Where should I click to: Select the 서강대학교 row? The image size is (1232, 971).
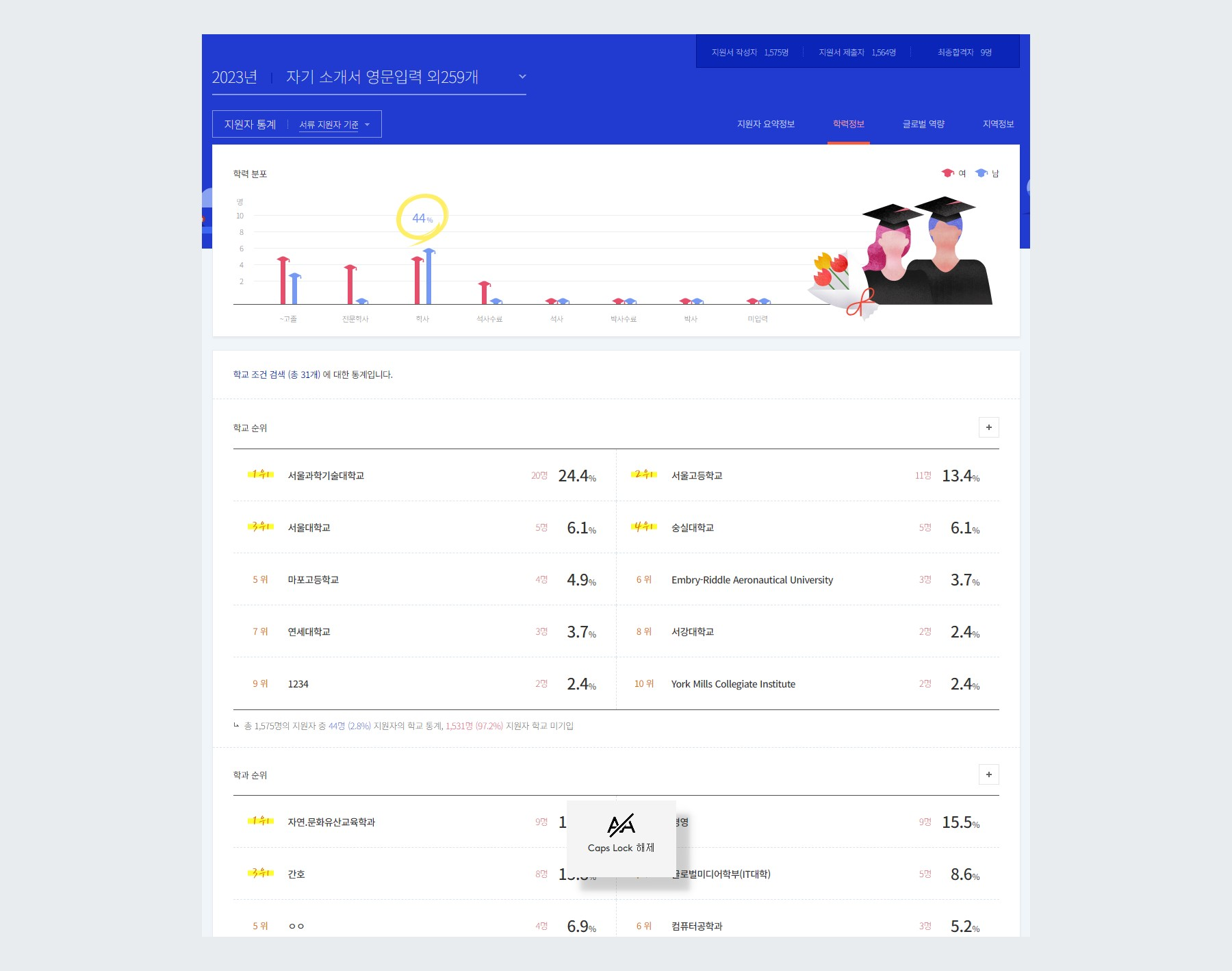coord(808,631)
